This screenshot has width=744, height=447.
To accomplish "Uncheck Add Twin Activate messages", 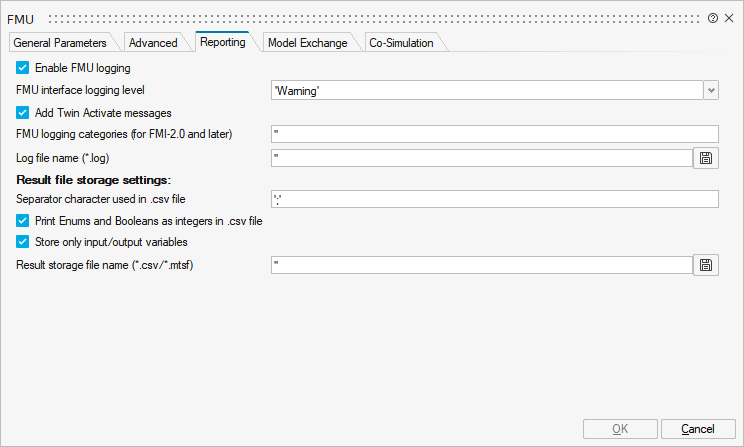I will 23,113.
